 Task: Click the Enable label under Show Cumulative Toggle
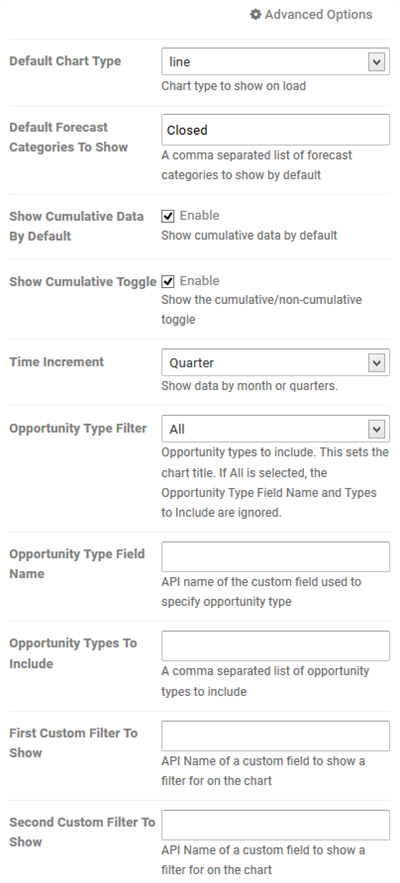(x=199, y=281)
